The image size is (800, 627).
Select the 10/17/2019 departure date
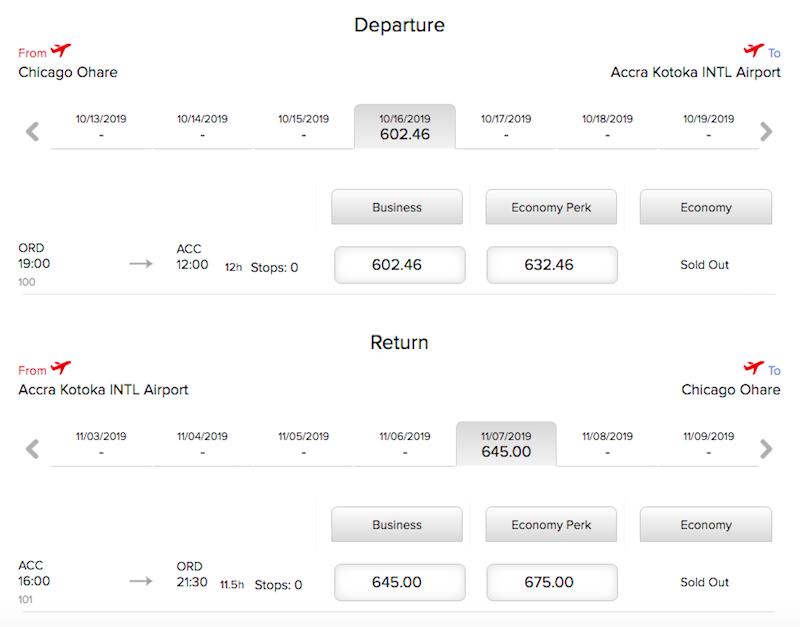[x=505, y=124]
